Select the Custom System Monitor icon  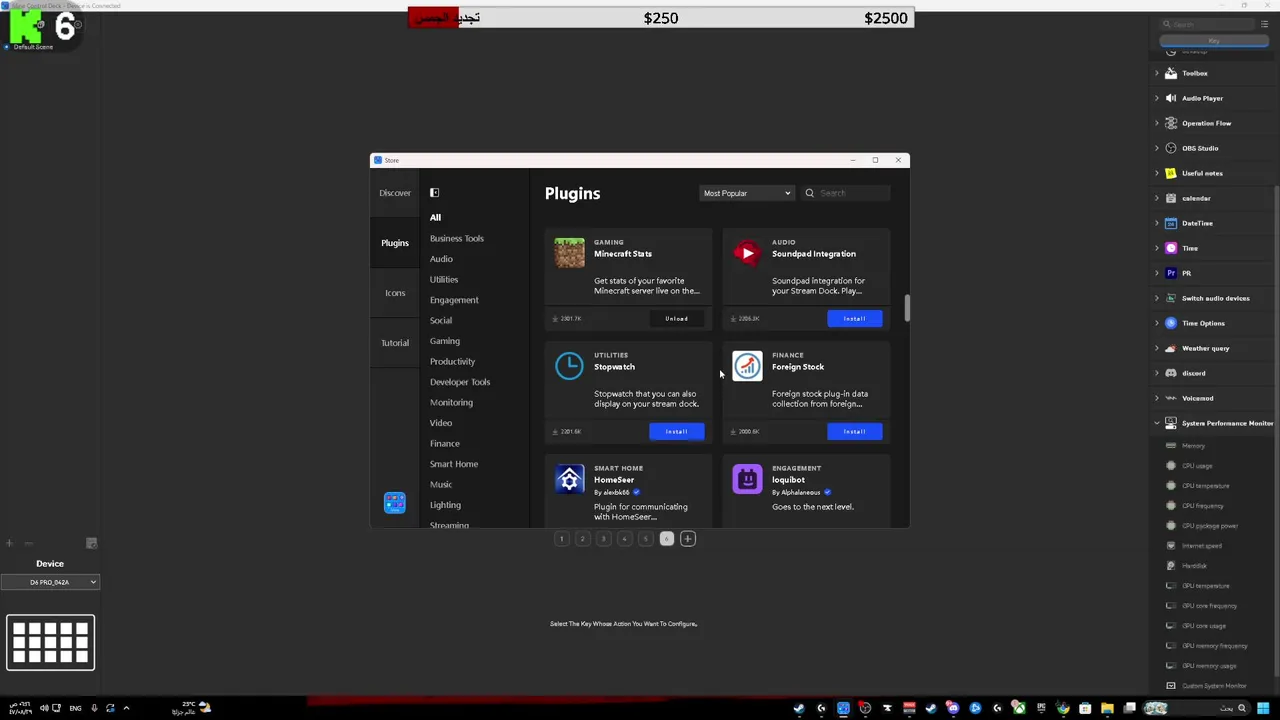pyautogui.click(x=1171, y=686)
